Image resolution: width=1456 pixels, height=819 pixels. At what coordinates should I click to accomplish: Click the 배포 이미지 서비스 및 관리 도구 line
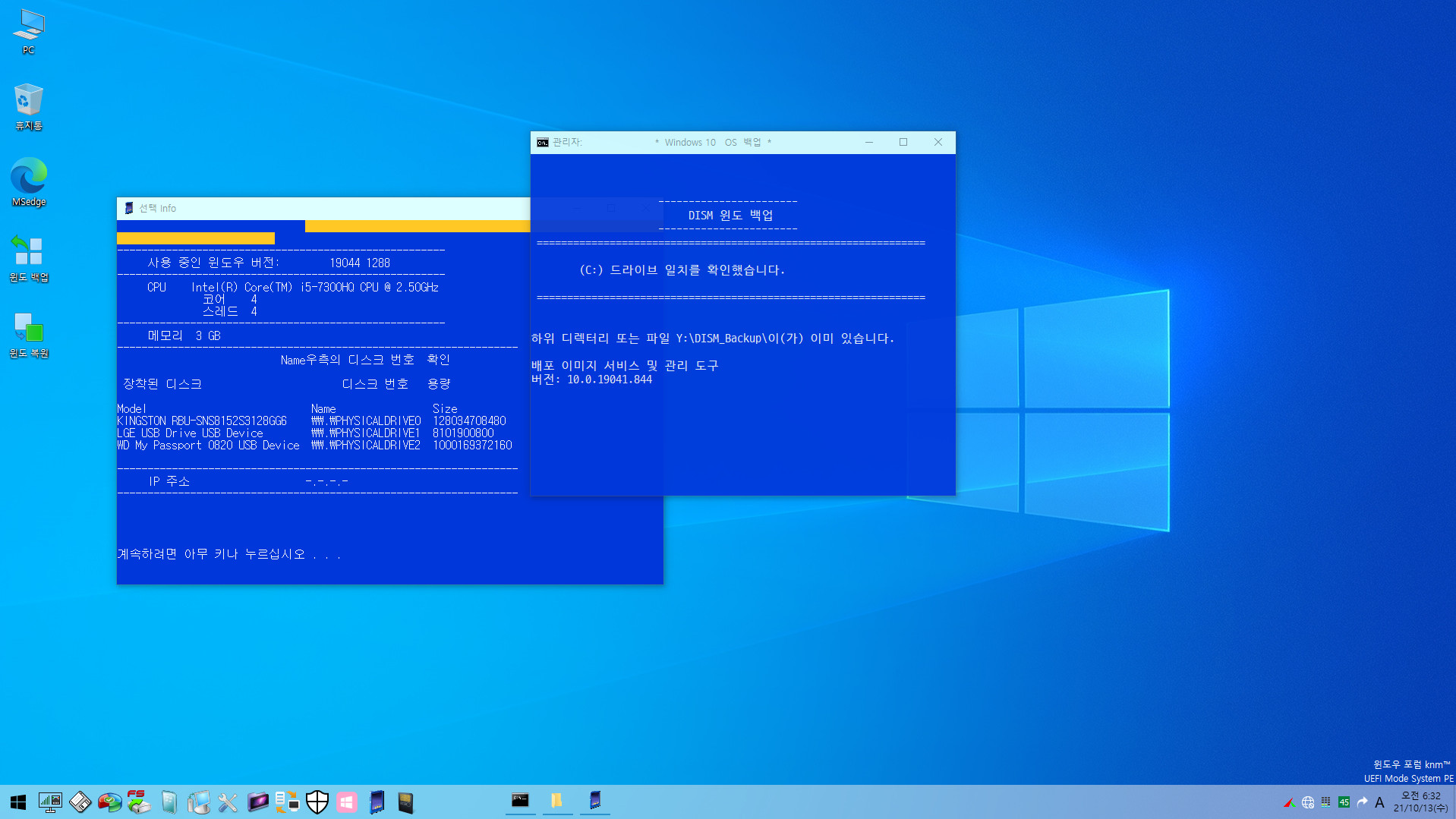pyautogui.click(x=625, y=366)
